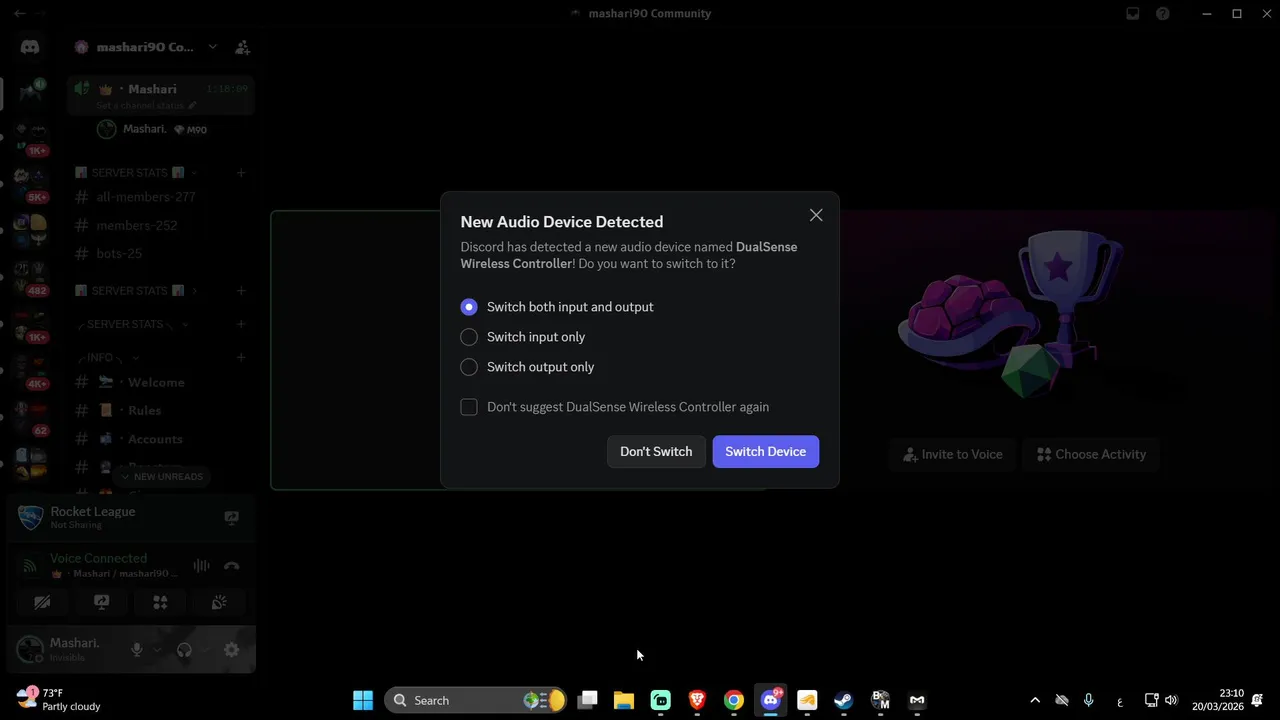Toggle noise suppression waveform icon
This screenshot has width=1280, height=720.
tap(201, 566)
